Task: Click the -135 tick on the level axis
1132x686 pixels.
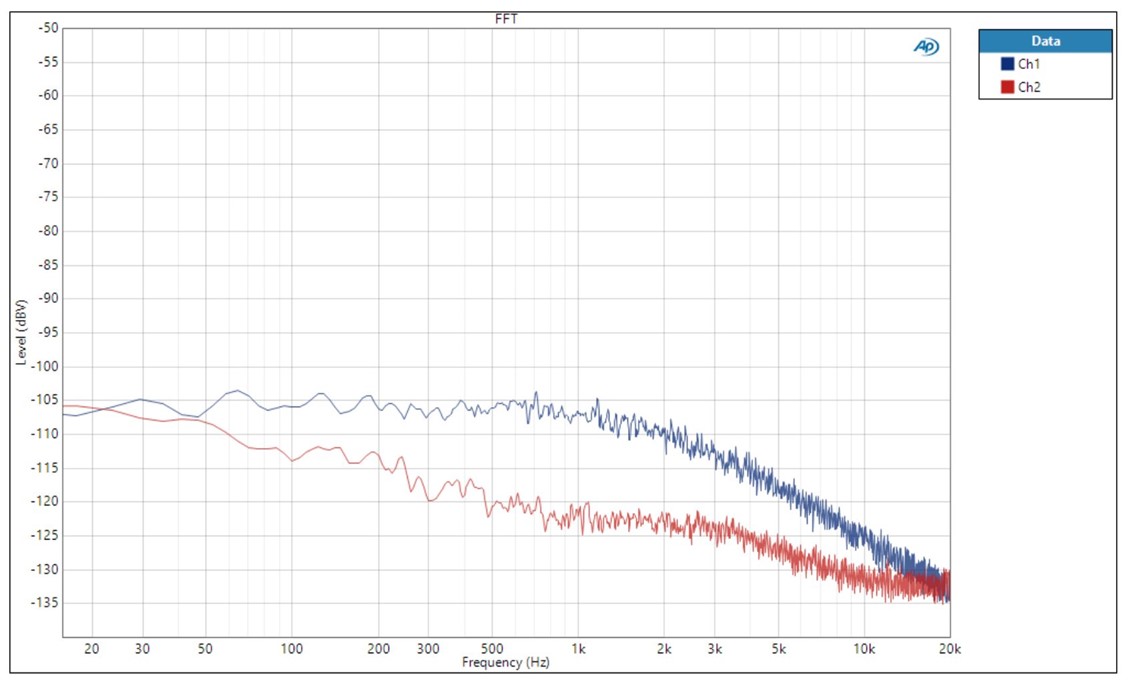Action: 45,603
